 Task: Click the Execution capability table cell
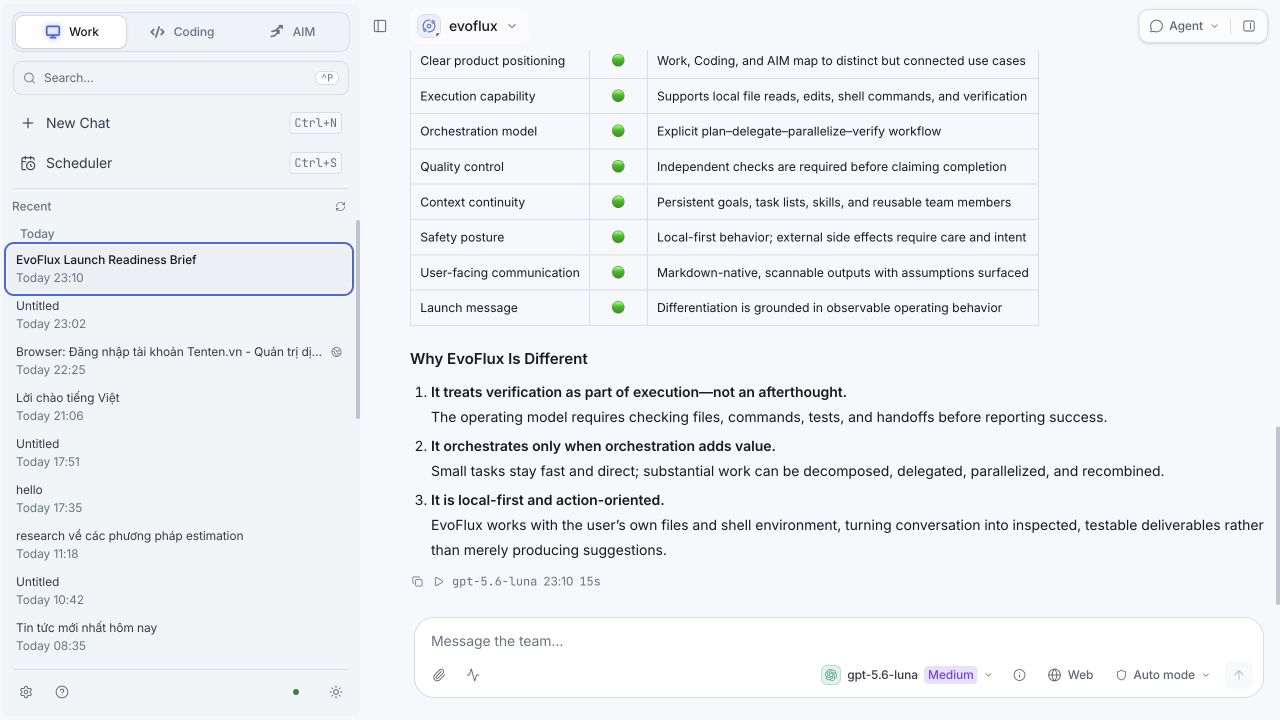point(500,96)
